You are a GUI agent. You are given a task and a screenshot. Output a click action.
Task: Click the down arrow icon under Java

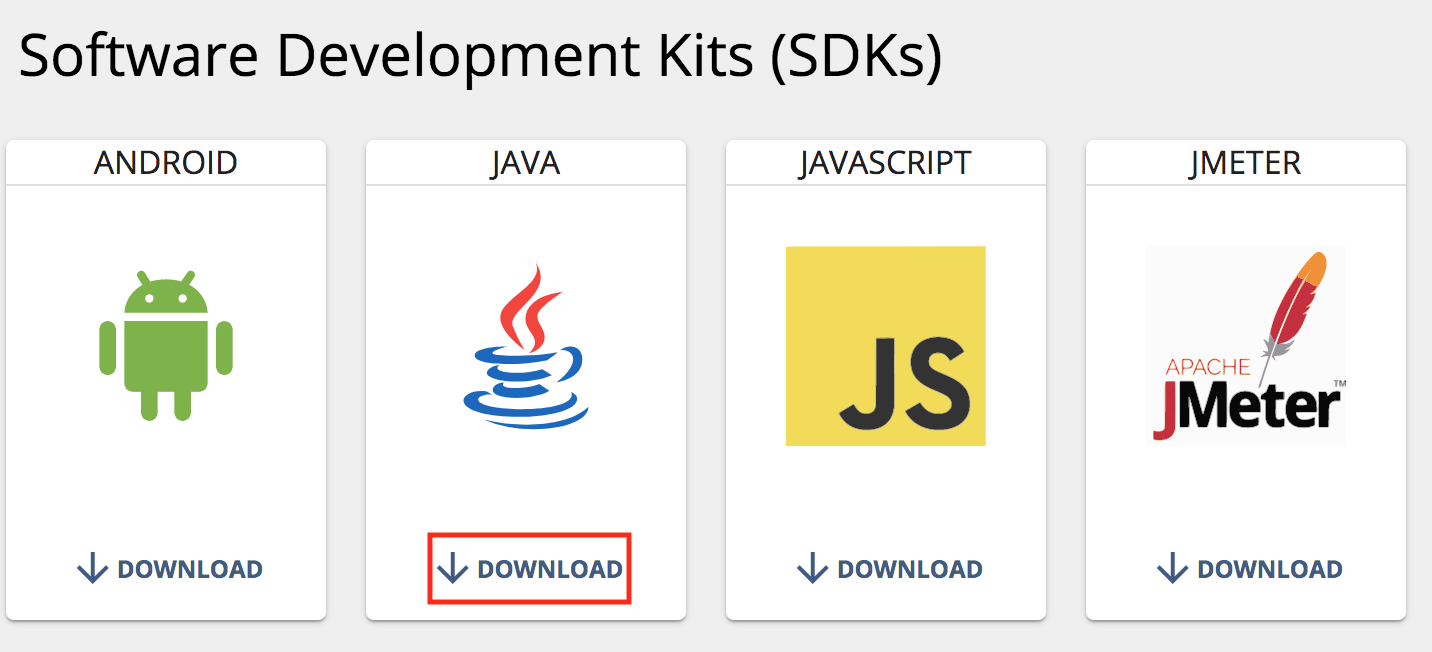pos(453,569)
